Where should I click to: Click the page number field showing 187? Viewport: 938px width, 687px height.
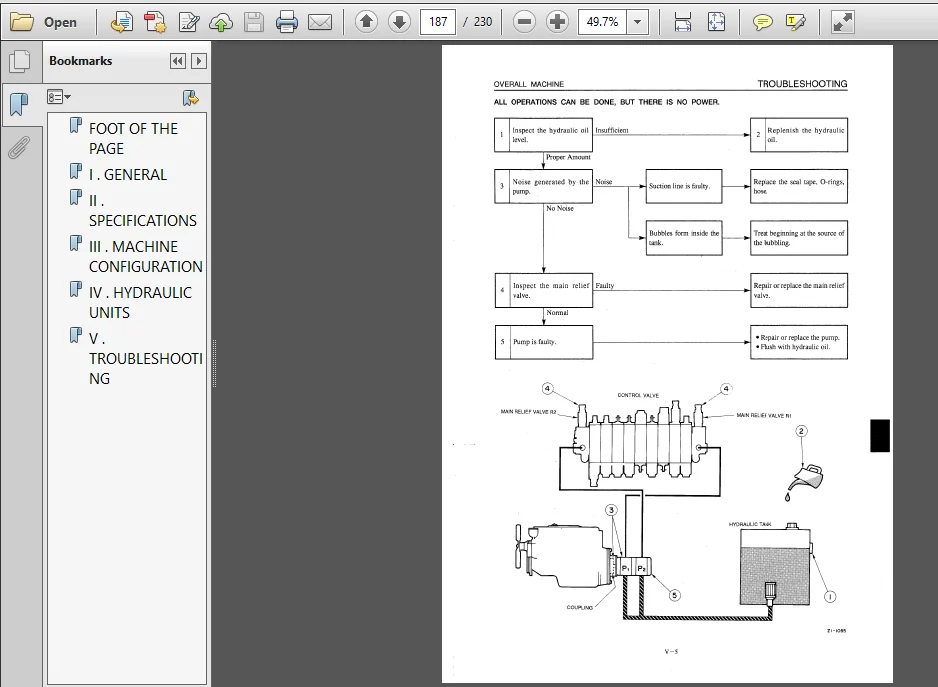(438, 22)
